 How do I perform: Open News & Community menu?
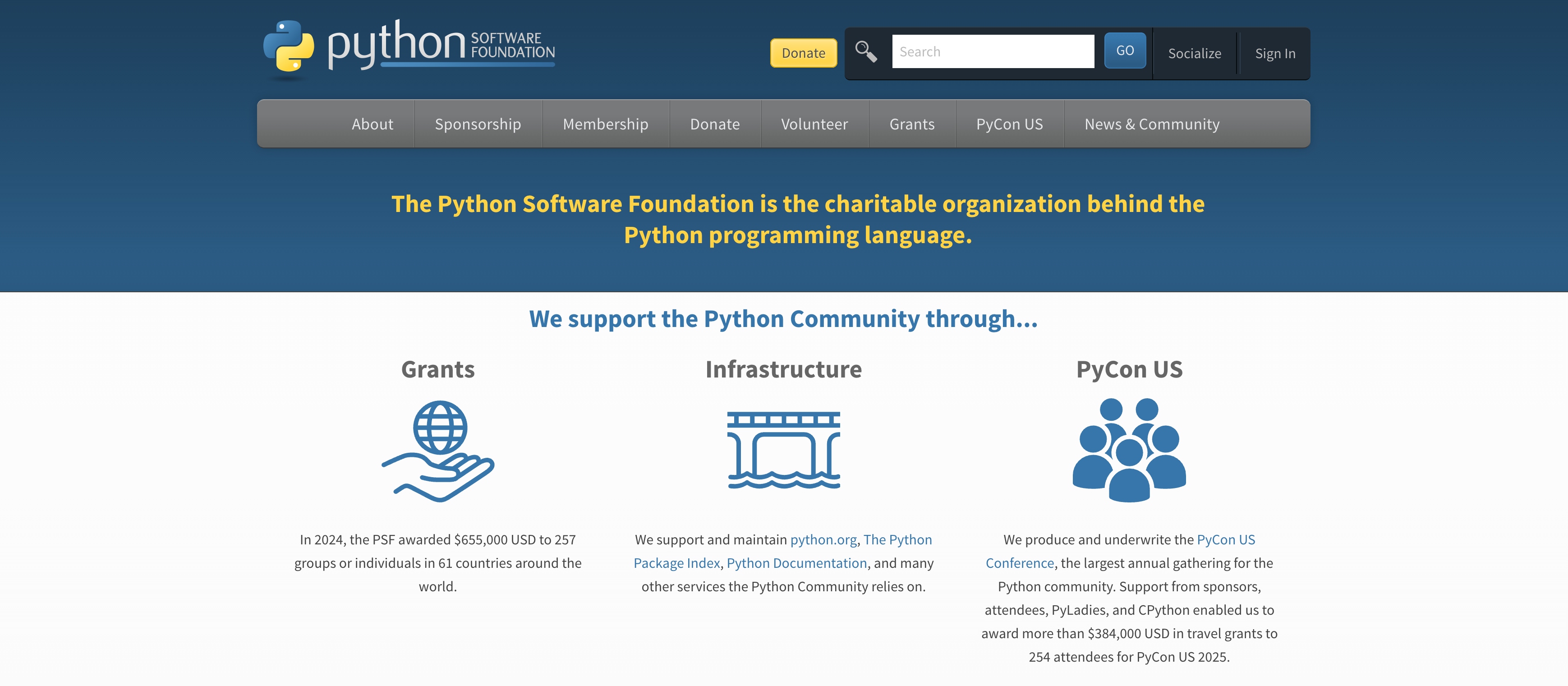pos(1152,124)
